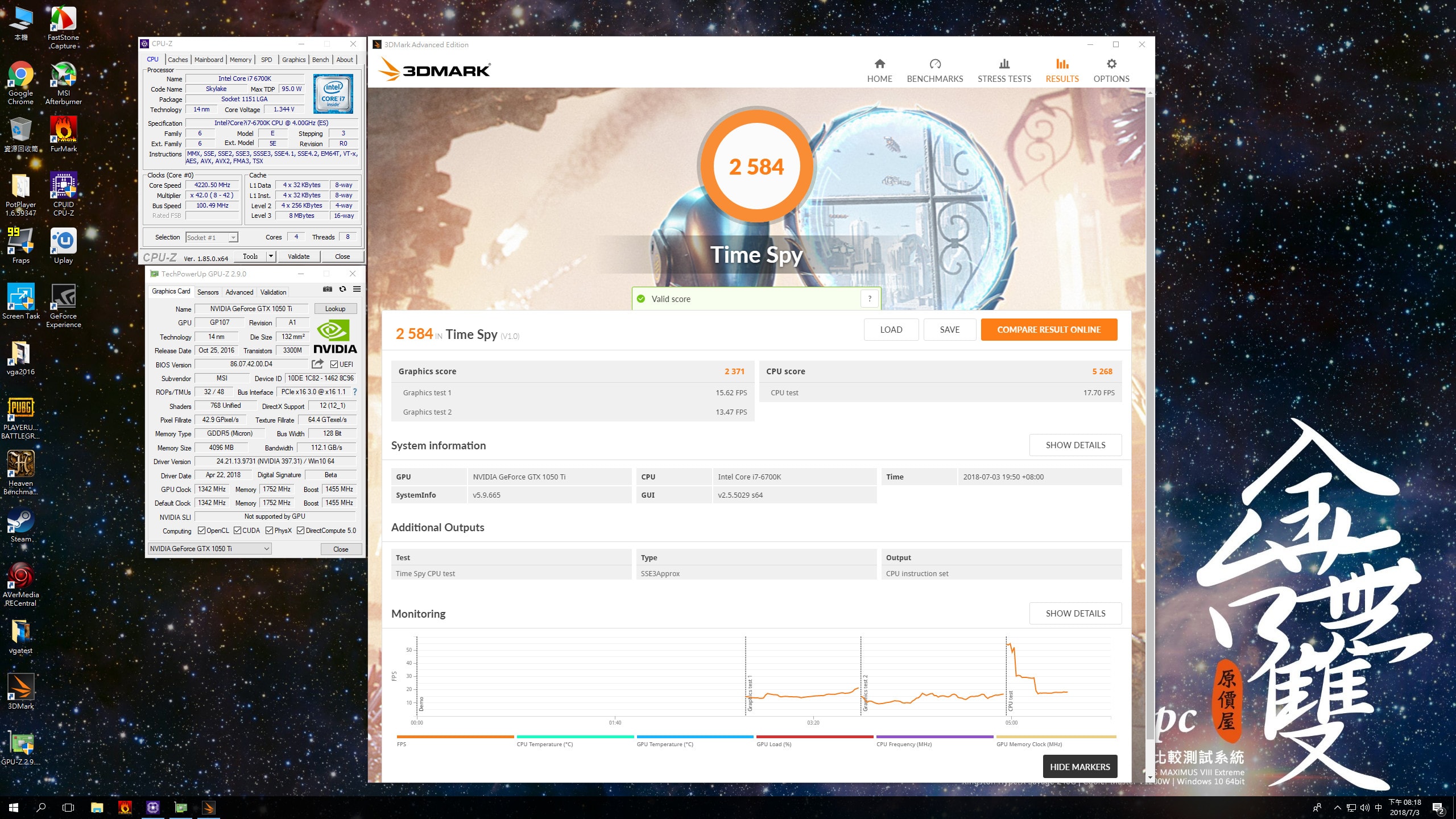This screenshot has height=819, width=1456.
Task: Switch to Caches tab in CPU-Z
Action: 177,60
